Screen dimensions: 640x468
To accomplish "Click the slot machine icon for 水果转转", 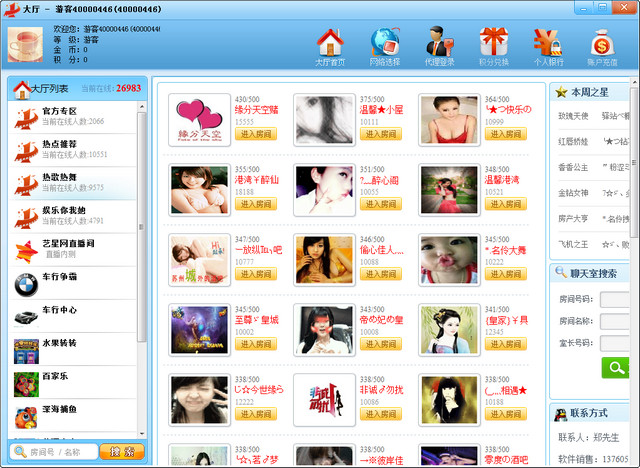I will pos(26,351).
